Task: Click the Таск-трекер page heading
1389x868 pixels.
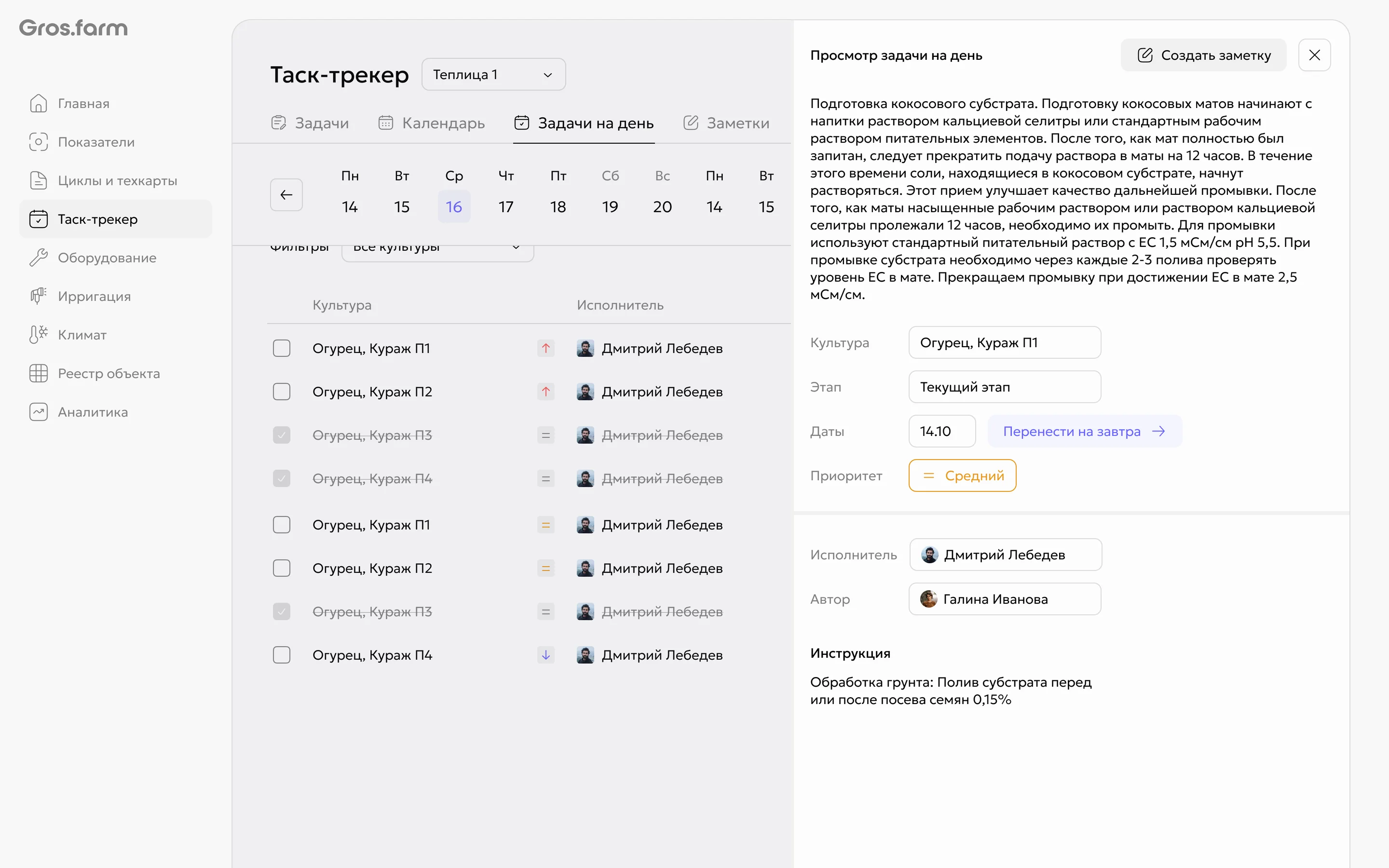Action: (x=340, y=75)
